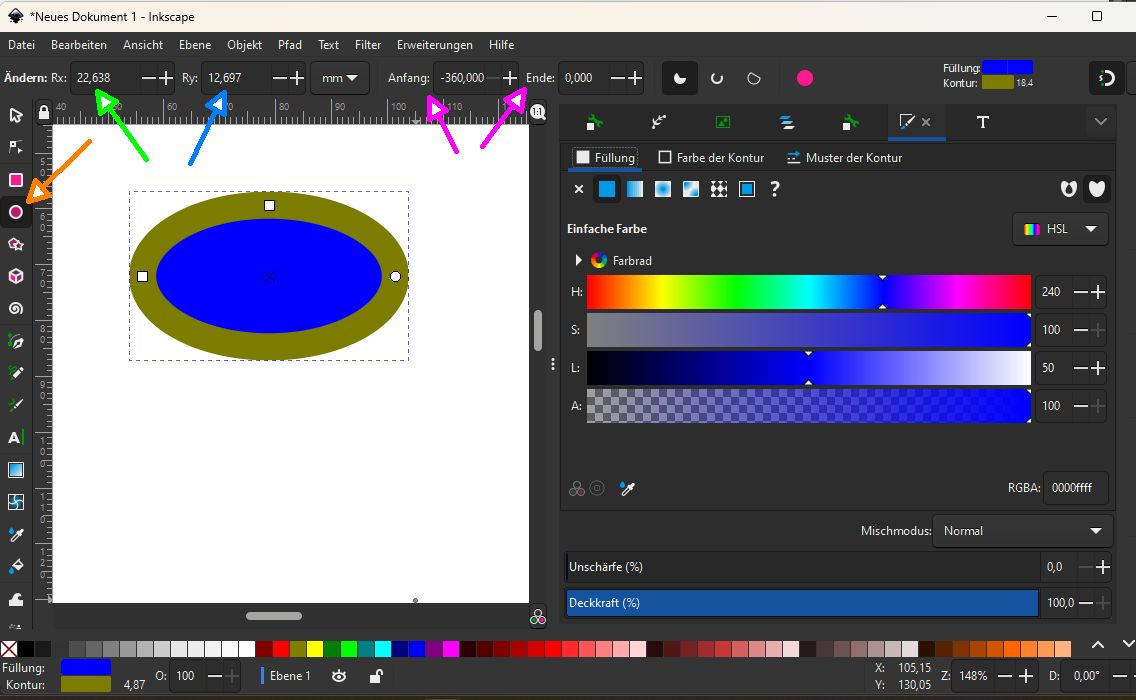Choose the rectangle tool
Viewport: 1136px width, 700px height.
[15, 180]
